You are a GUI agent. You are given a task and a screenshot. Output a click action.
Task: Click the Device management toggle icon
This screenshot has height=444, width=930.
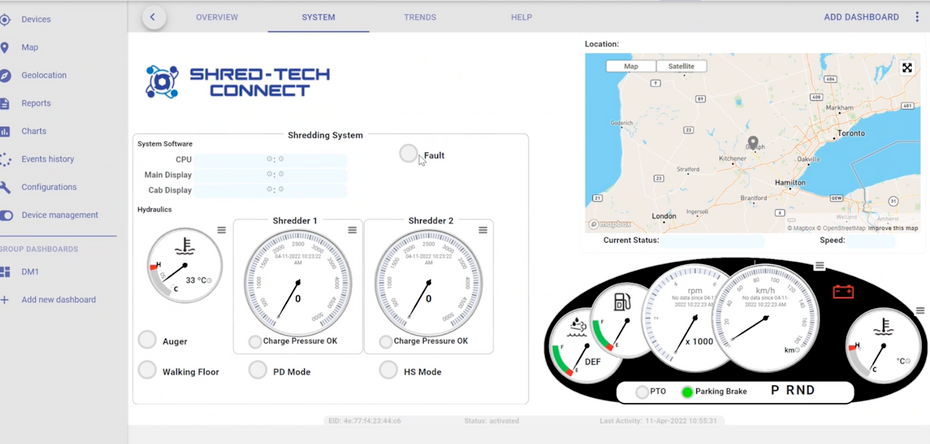click(5, 215)
